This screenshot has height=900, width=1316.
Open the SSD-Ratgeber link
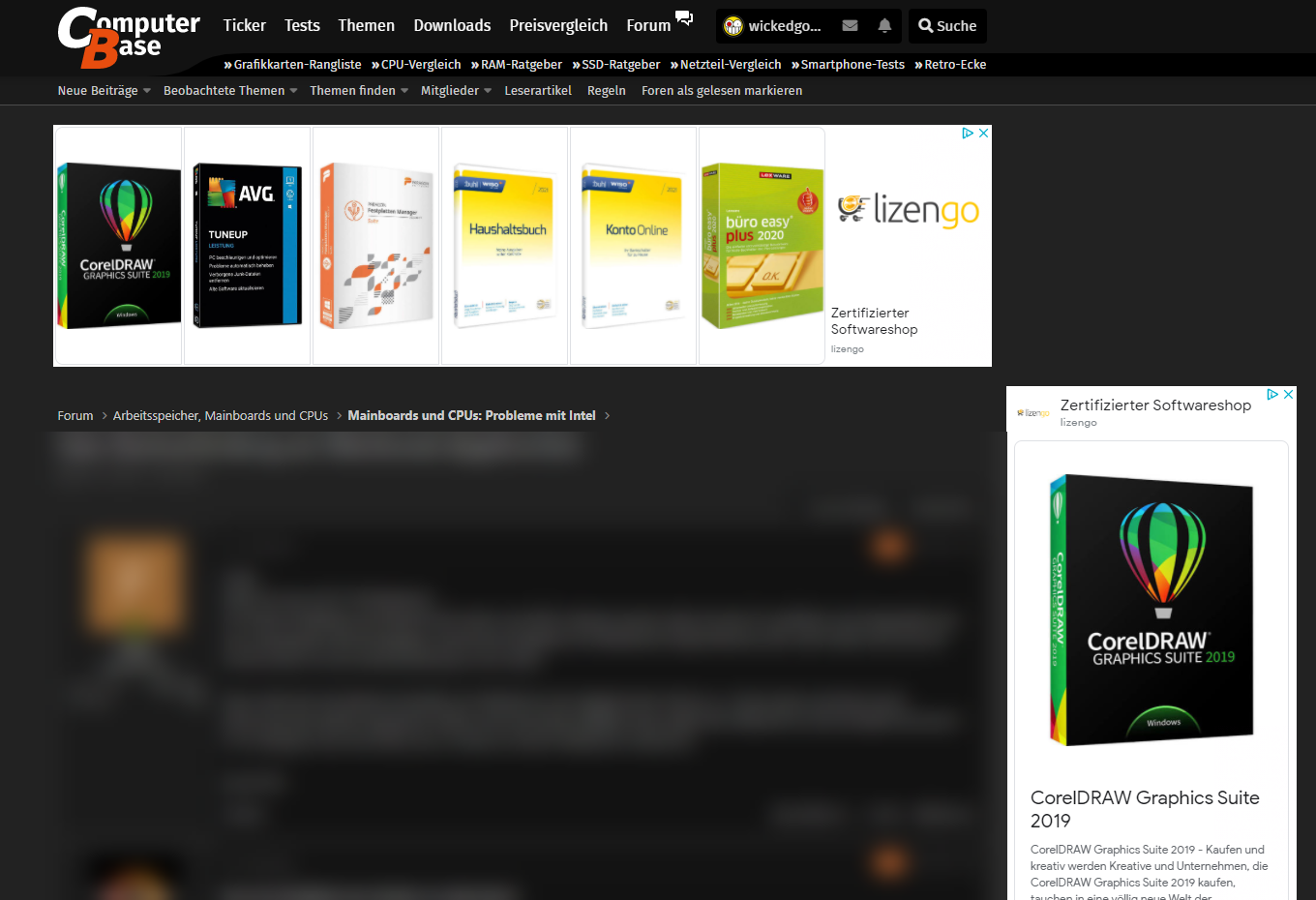[616, 65]
